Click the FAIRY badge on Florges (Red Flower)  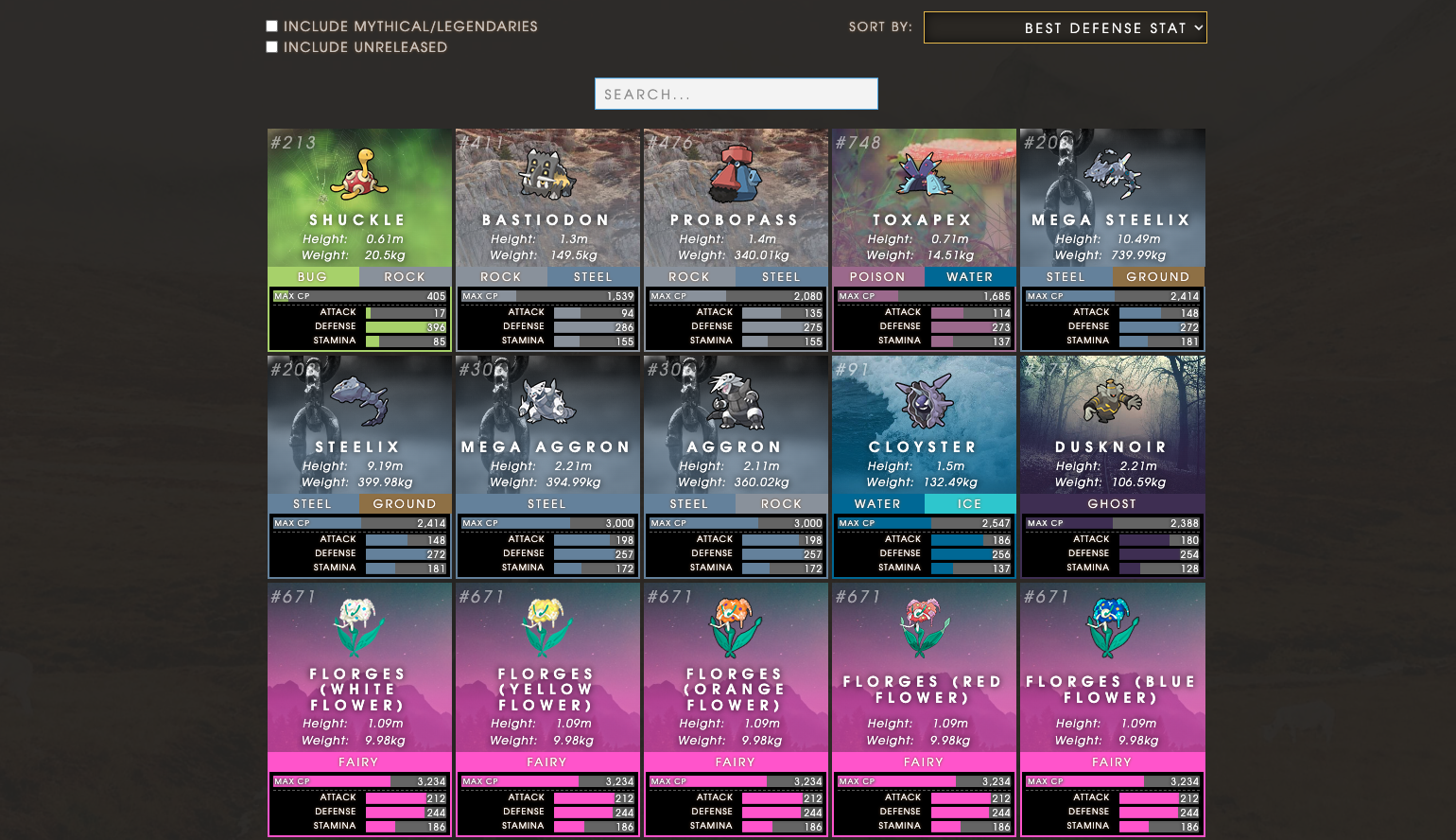click(923, 761)
